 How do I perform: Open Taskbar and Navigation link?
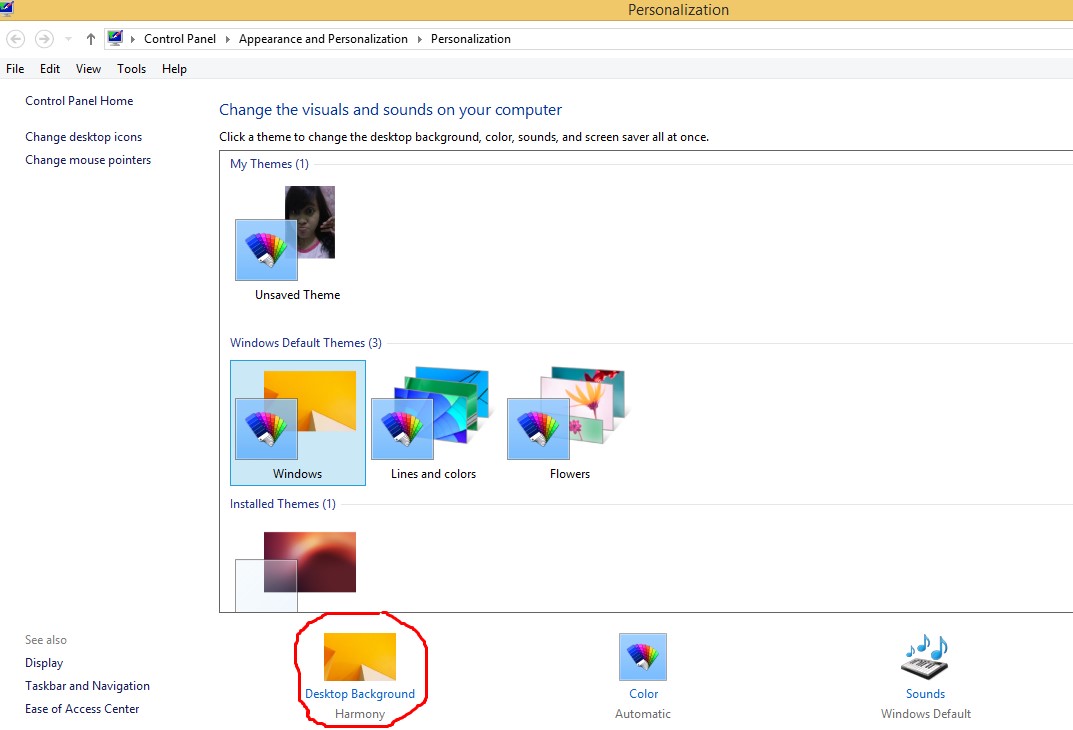(x=88, y=686)
